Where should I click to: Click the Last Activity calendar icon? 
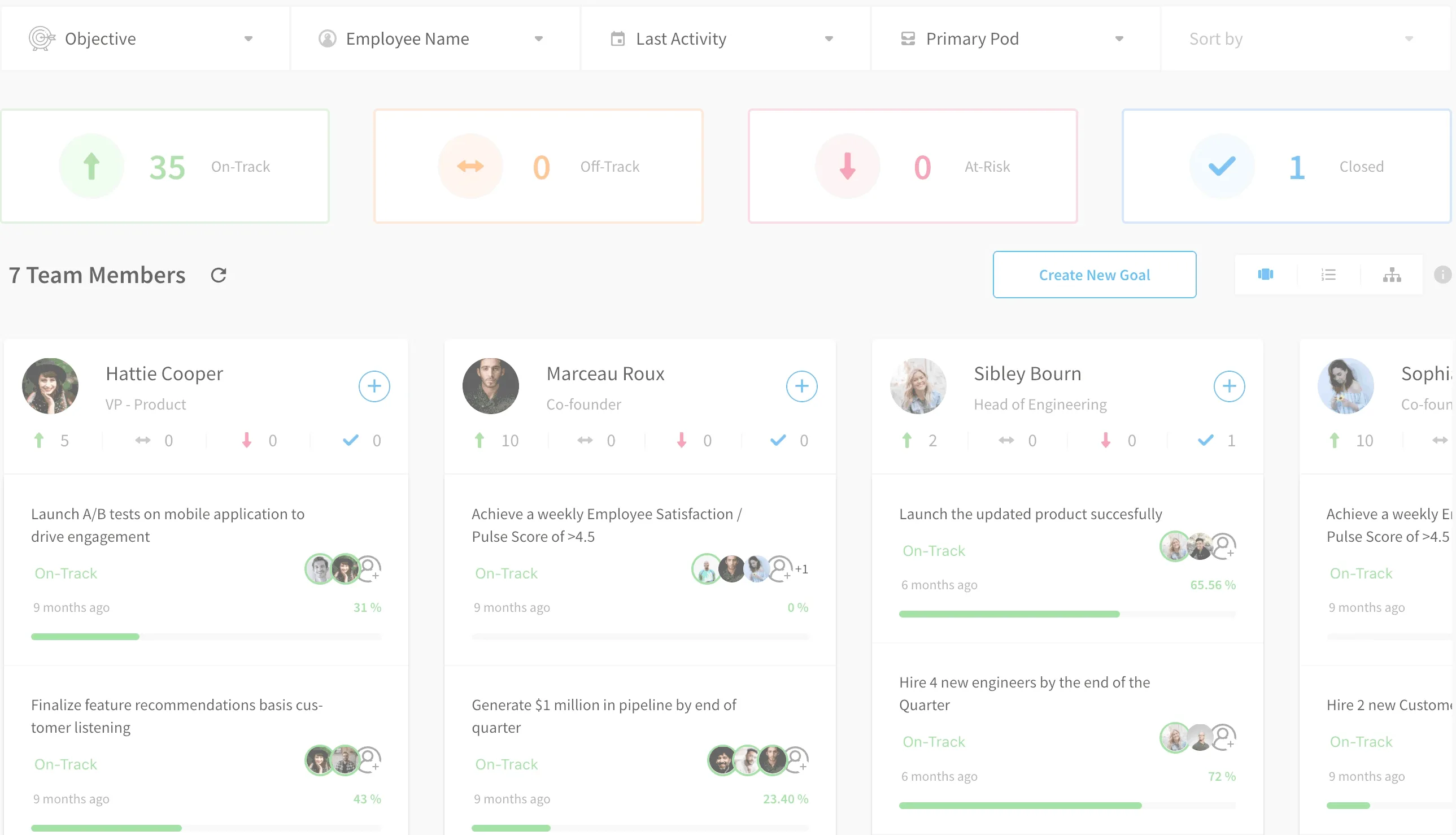(617, 38)
